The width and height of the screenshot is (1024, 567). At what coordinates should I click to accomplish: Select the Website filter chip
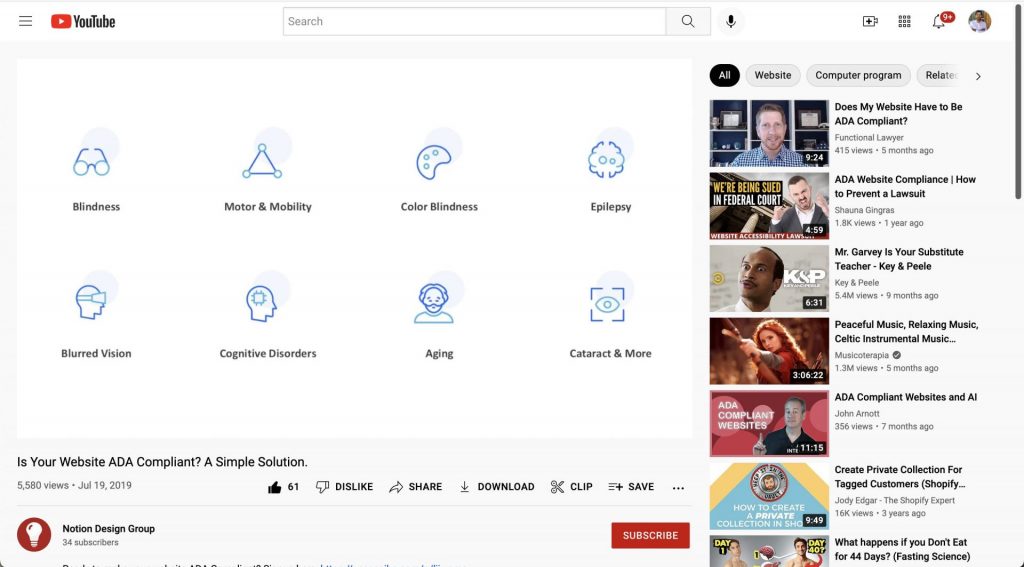click(x=773, y=75)
